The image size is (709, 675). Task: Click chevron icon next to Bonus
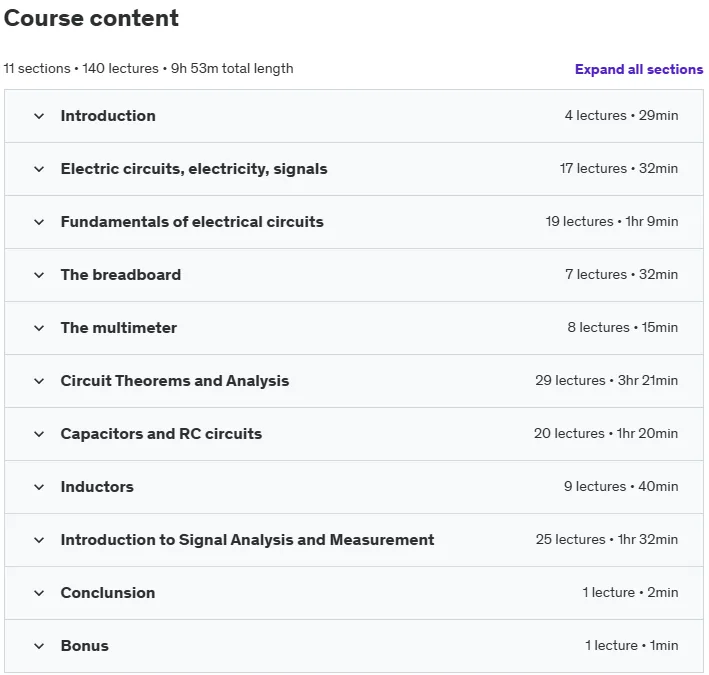coord(39,646)
